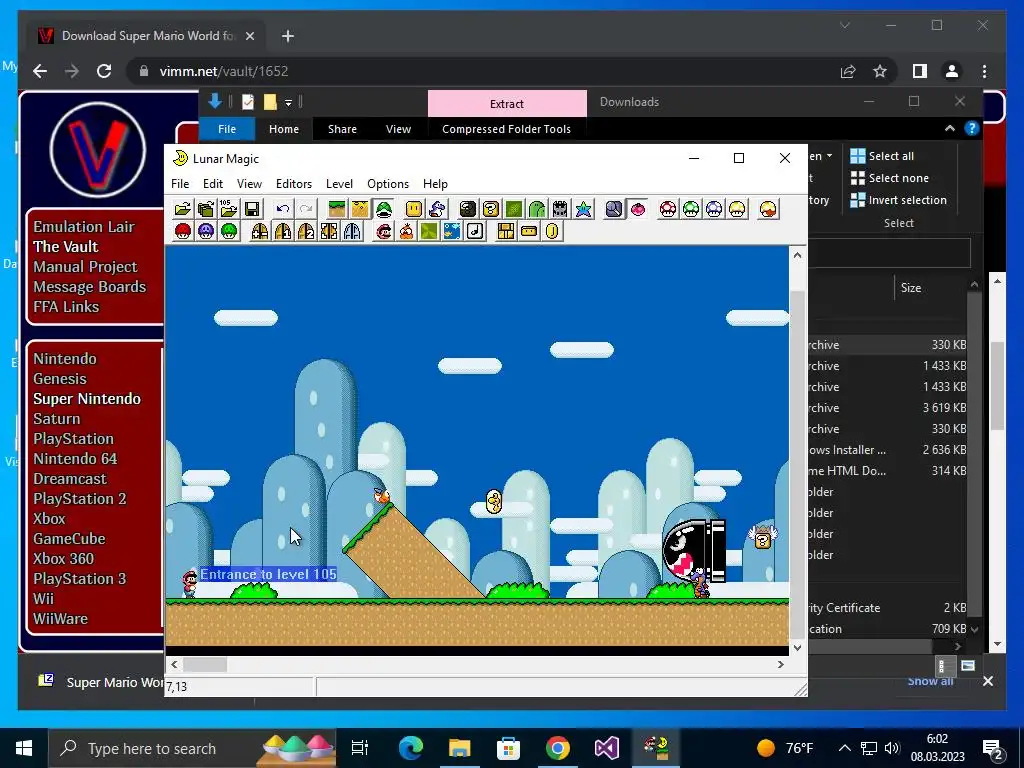This screenshot has height=768, width=1024.
Task: Open the Options menu in Lunar Magic
Action: (388, 184)
